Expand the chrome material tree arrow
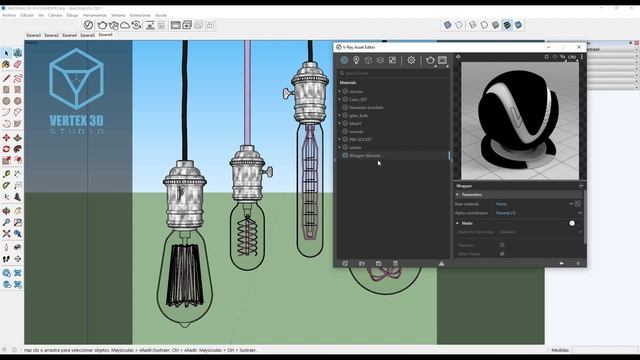 [340, 91]
